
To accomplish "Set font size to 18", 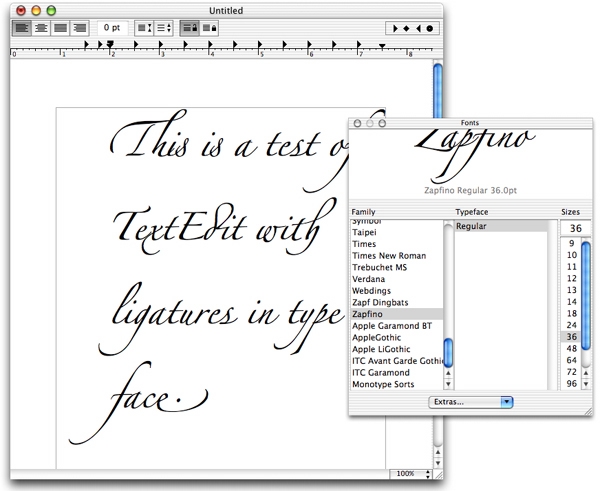I will pyautogui.click(x=571, y=313).
